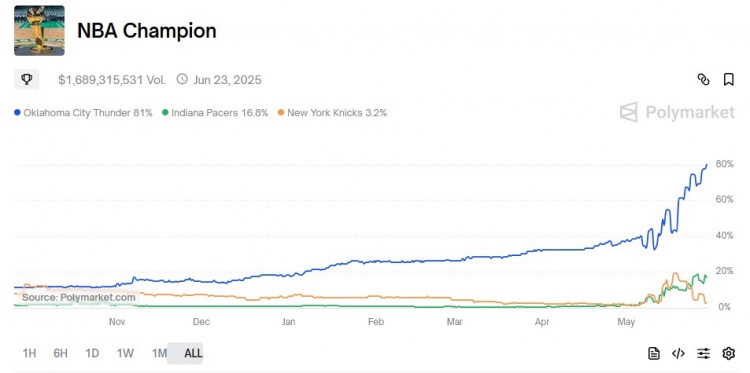Viewport: 750px width, 373px height.
Task: Select the 6H time range
Action: (x=60, y=353)
